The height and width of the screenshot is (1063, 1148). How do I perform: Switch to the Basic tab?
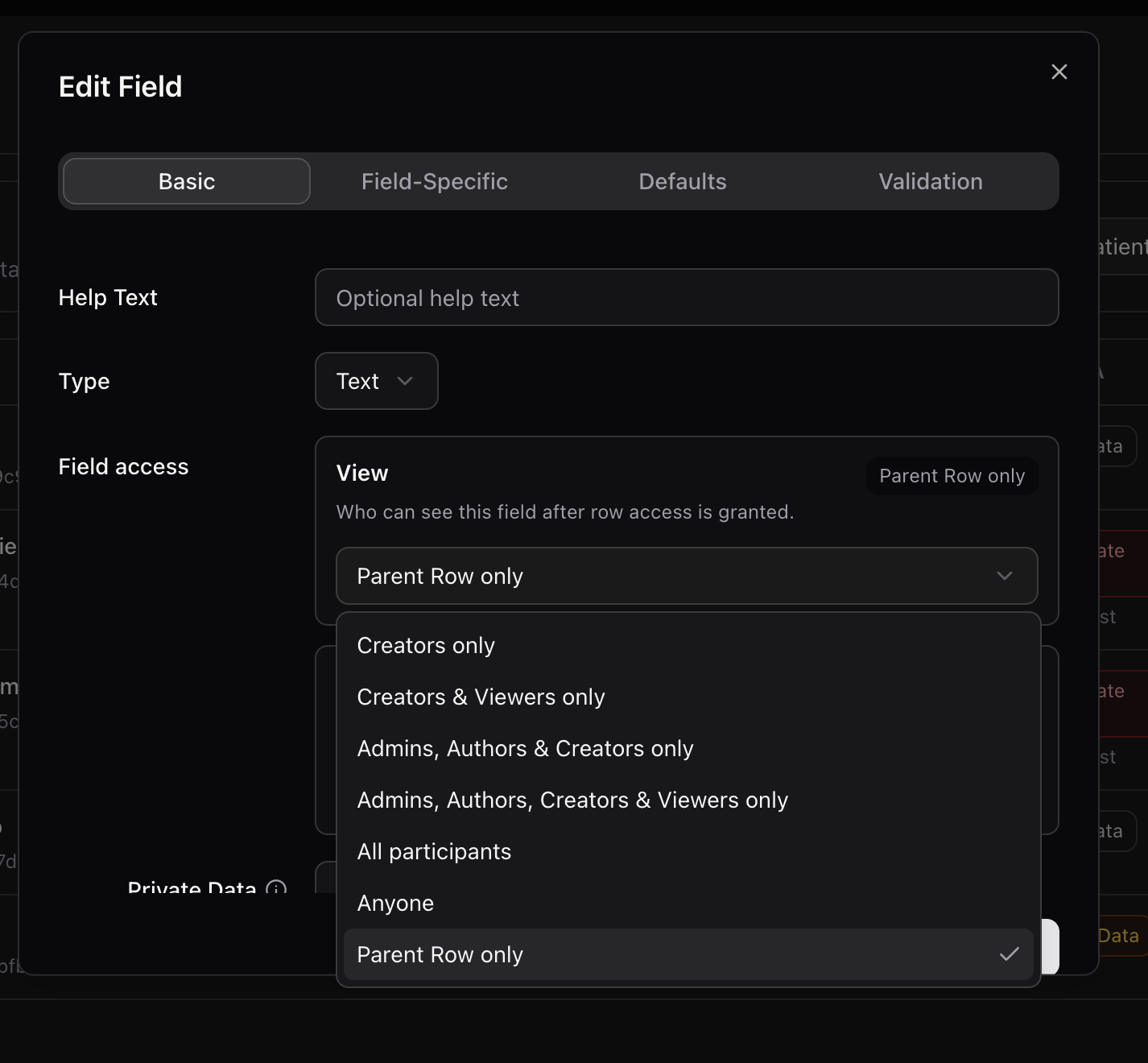point(187,181)
